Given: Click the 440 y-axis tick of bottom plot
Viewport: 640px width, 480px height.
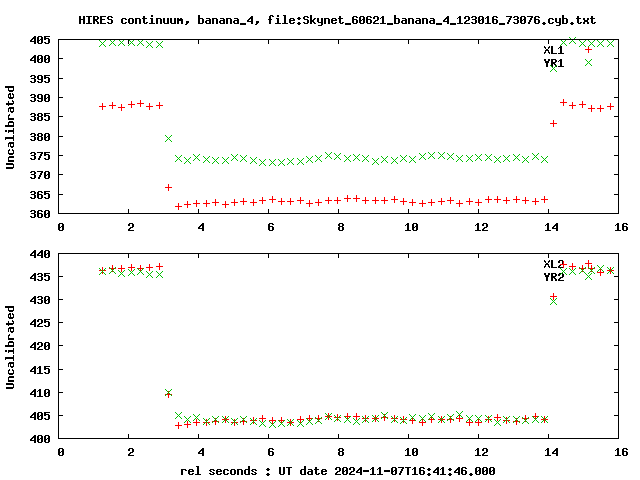Looking at the screenshot, I should (40, 254).
